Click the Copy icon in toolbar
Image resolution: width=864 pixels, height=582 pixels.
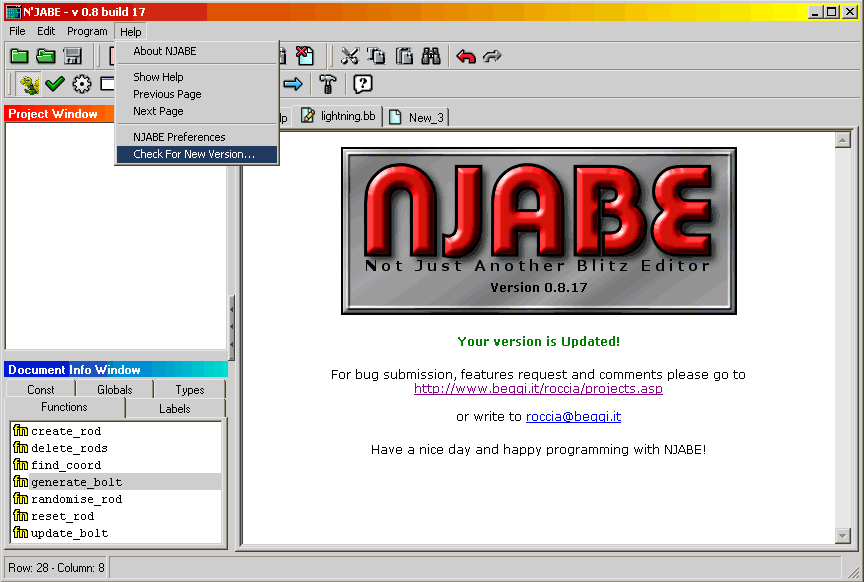point(377,56)
